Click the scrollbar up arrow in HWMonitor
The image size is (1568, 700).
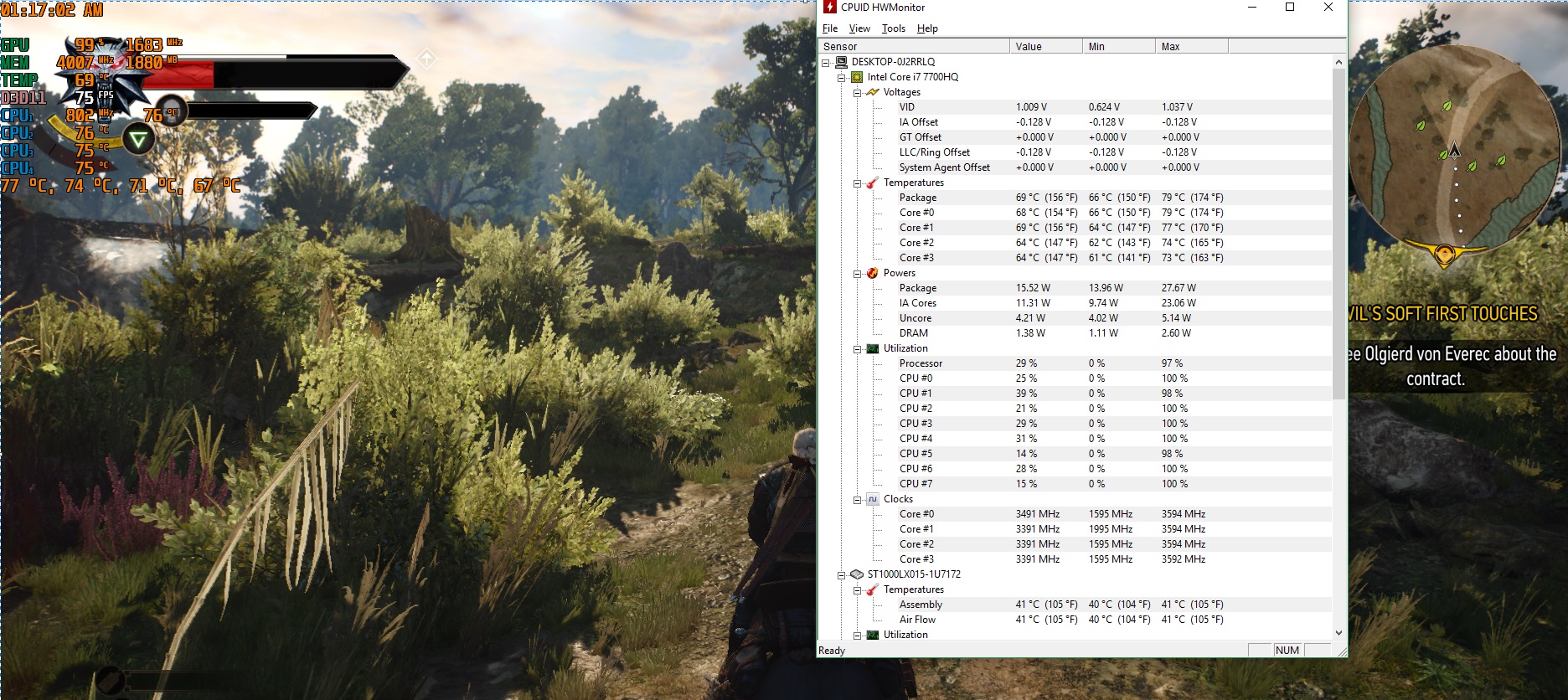pyautogui.click(x=1338, y=62)
